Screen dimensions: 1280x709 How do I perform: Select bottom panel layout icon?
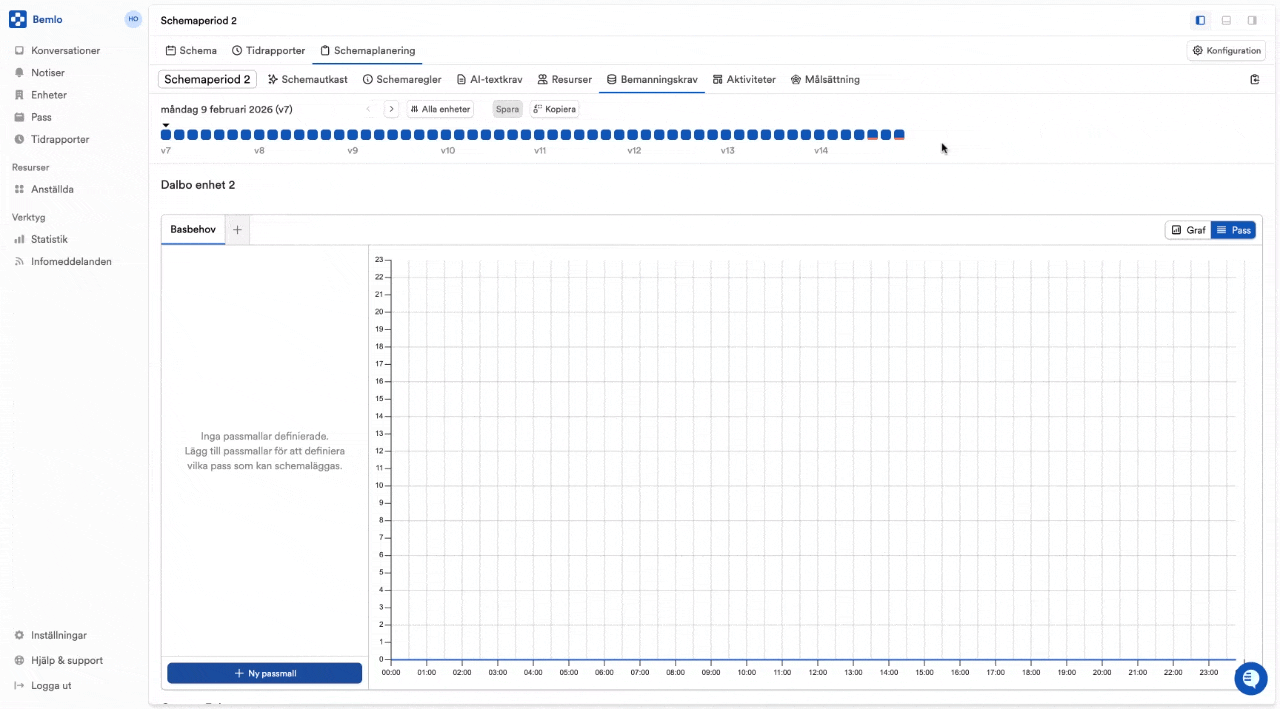(x=1226, y=20)
